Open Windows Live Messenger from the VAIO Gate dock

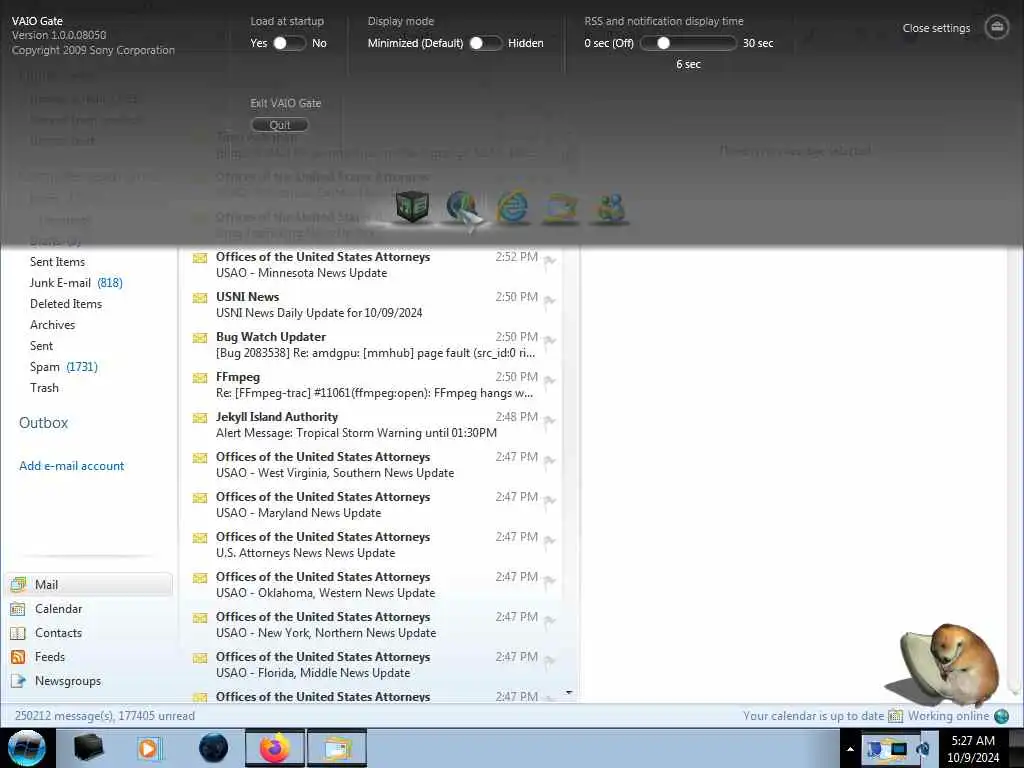coord(611,208)
